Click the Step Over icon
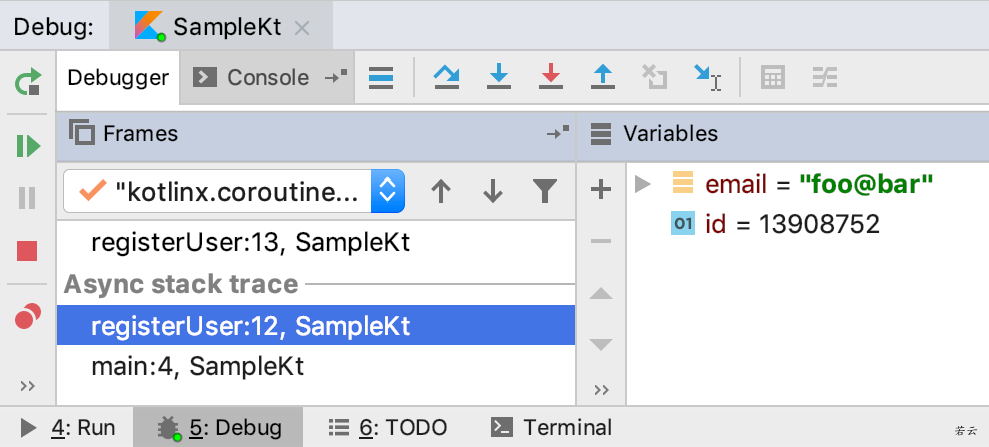Viewport: 989px width, 447px height. [x=446, y=77]
